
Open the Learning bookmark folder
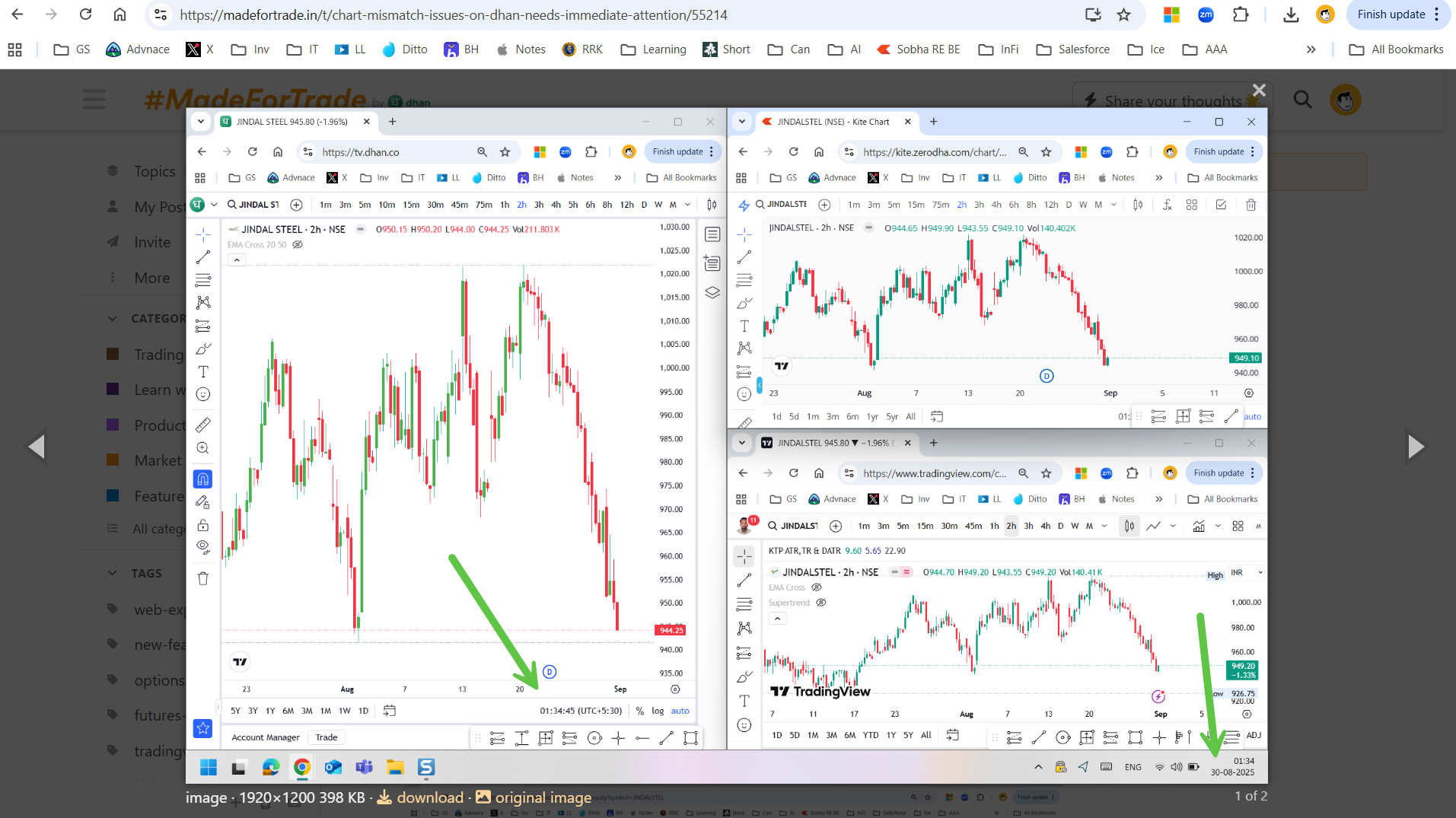[x=654, y=49]
